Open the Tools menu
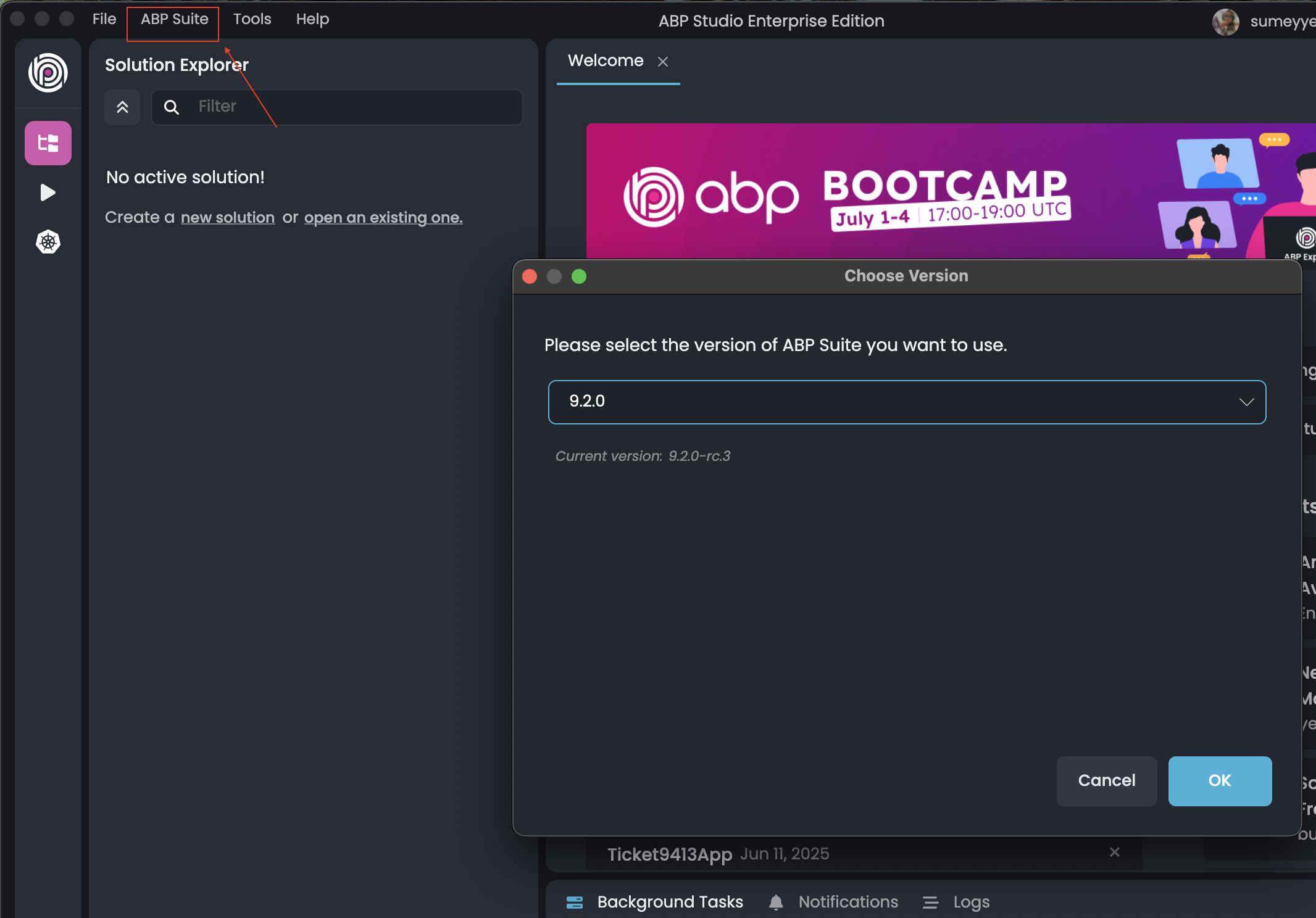 (252, 20)
